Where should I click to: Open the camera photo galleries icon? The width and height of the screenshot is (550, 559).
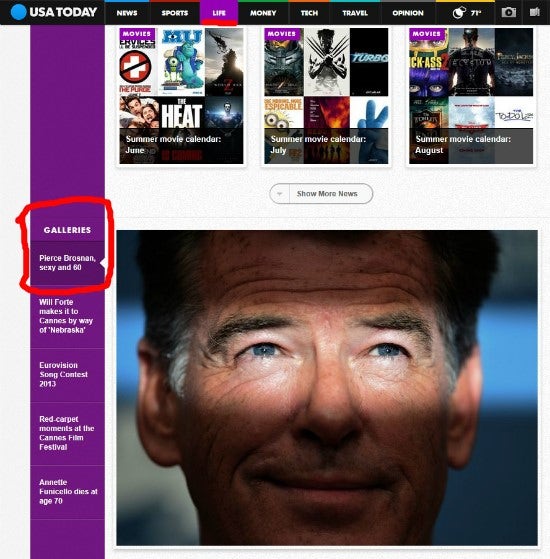509,12
